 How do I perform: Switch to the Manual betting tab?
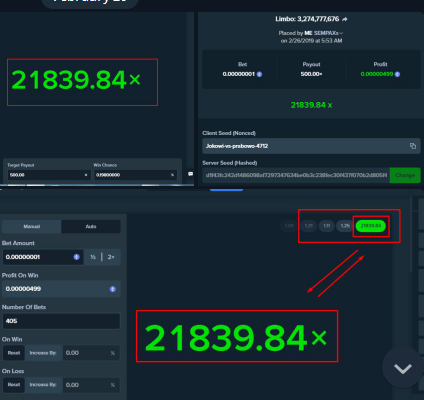32,226
